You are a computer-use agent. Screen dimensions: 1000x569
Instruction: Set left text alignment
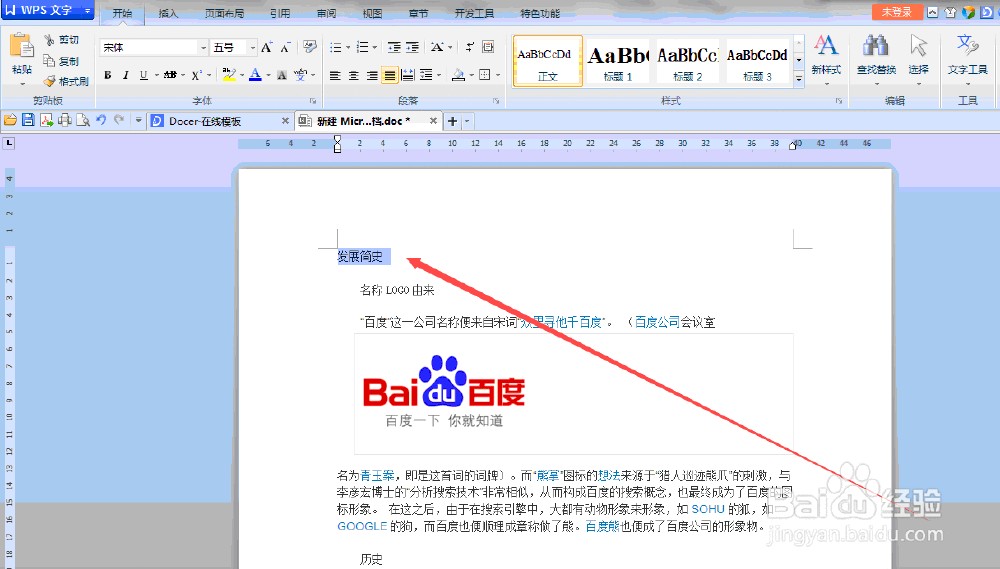pos(335,75)
